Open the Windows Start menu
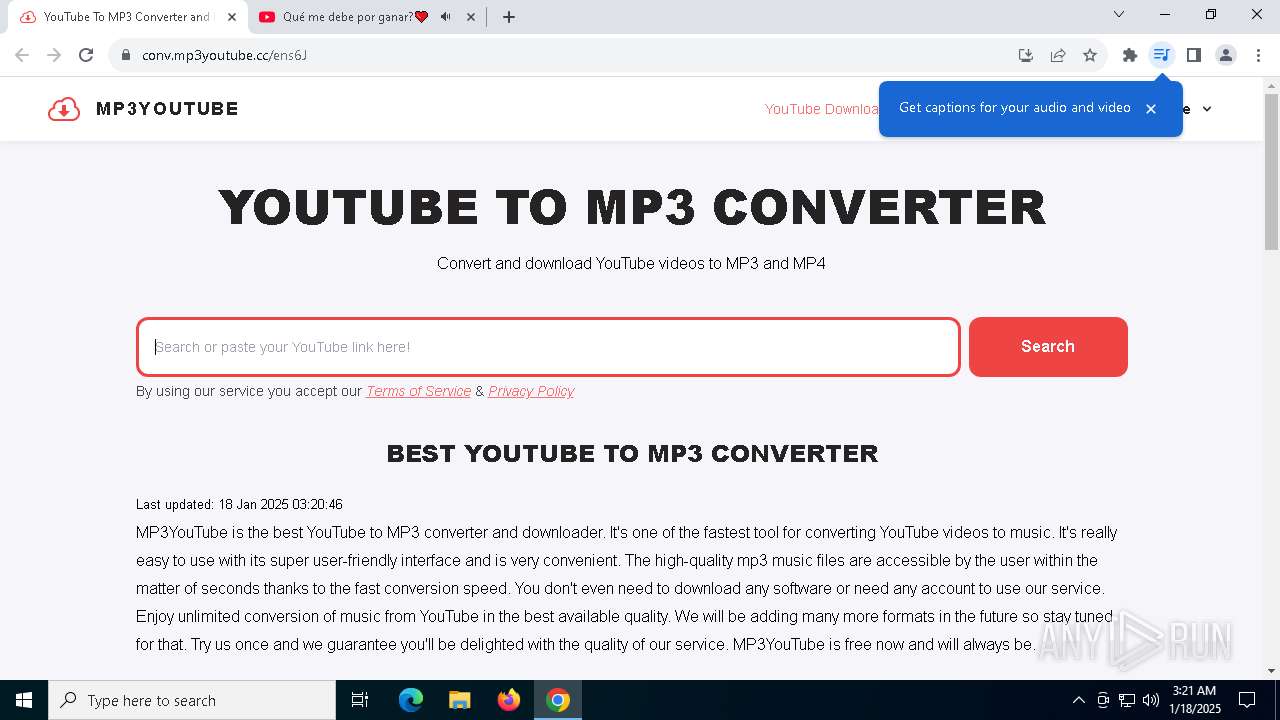The image size is (1280, 720). [24, 700]
